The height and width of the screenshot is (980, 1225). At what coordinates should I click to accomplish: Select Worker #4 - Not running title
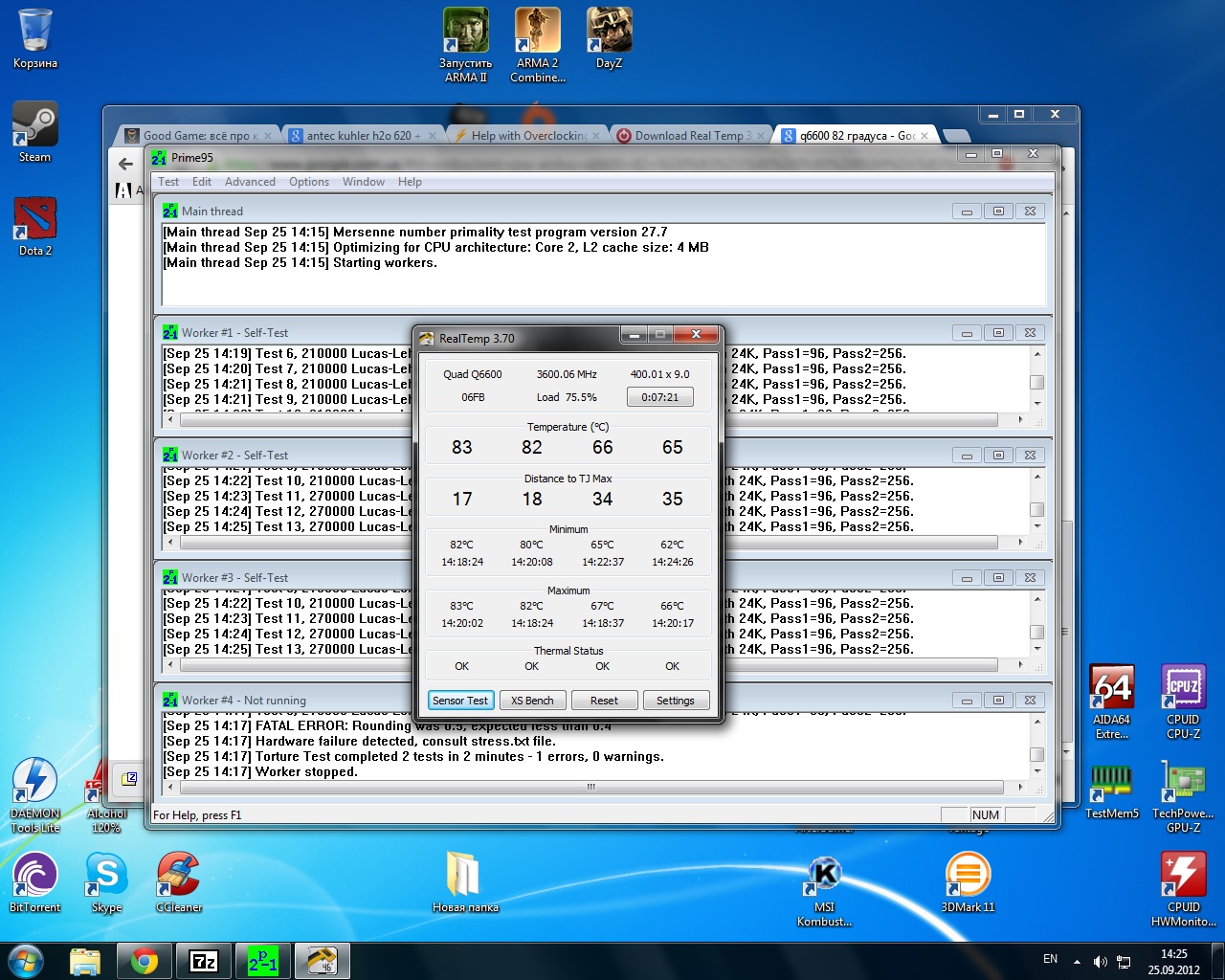pos(244,701)
